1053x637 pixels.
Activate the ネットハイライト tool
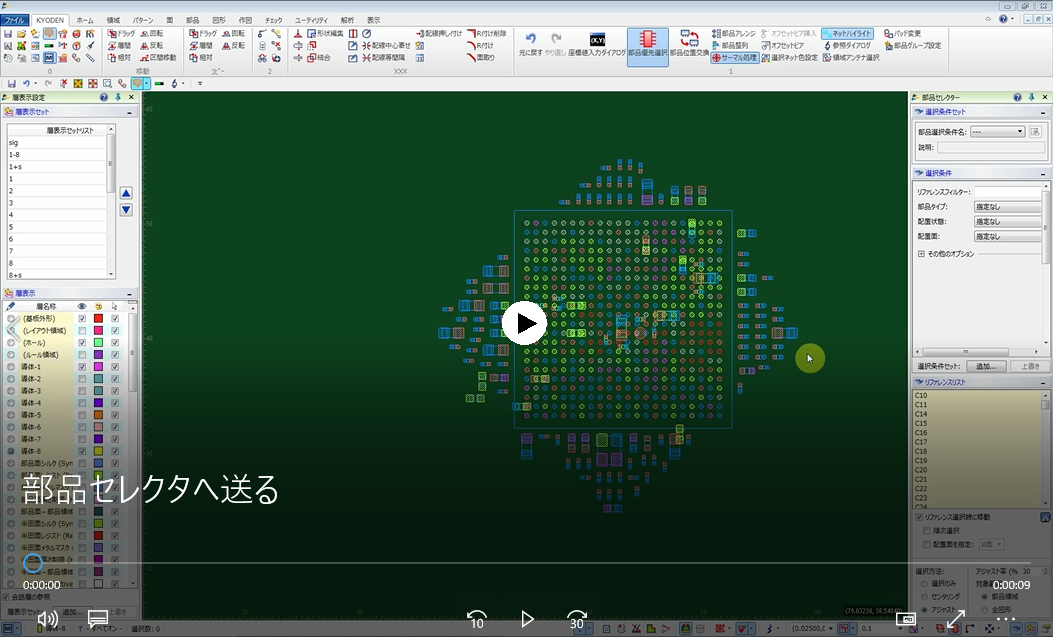(848, 34)
